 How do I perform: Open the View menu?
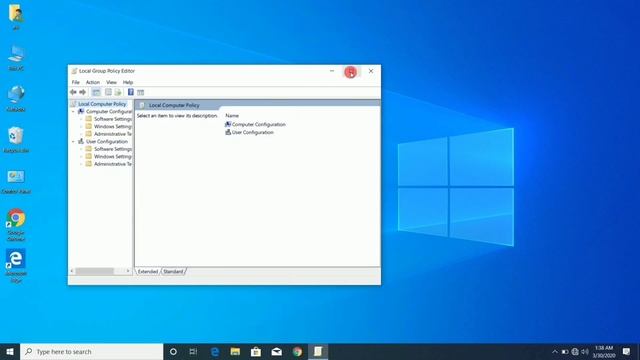click(x=111, y=82)
